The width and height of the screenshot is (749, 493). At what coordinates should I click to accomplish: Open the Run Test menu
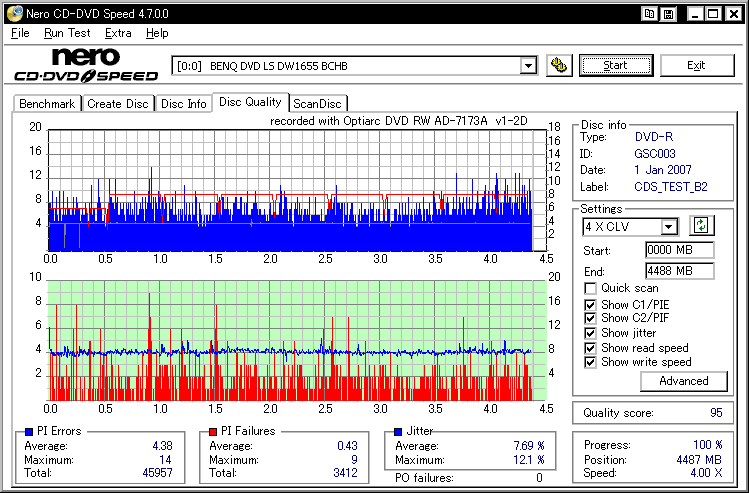pos(67,33)
